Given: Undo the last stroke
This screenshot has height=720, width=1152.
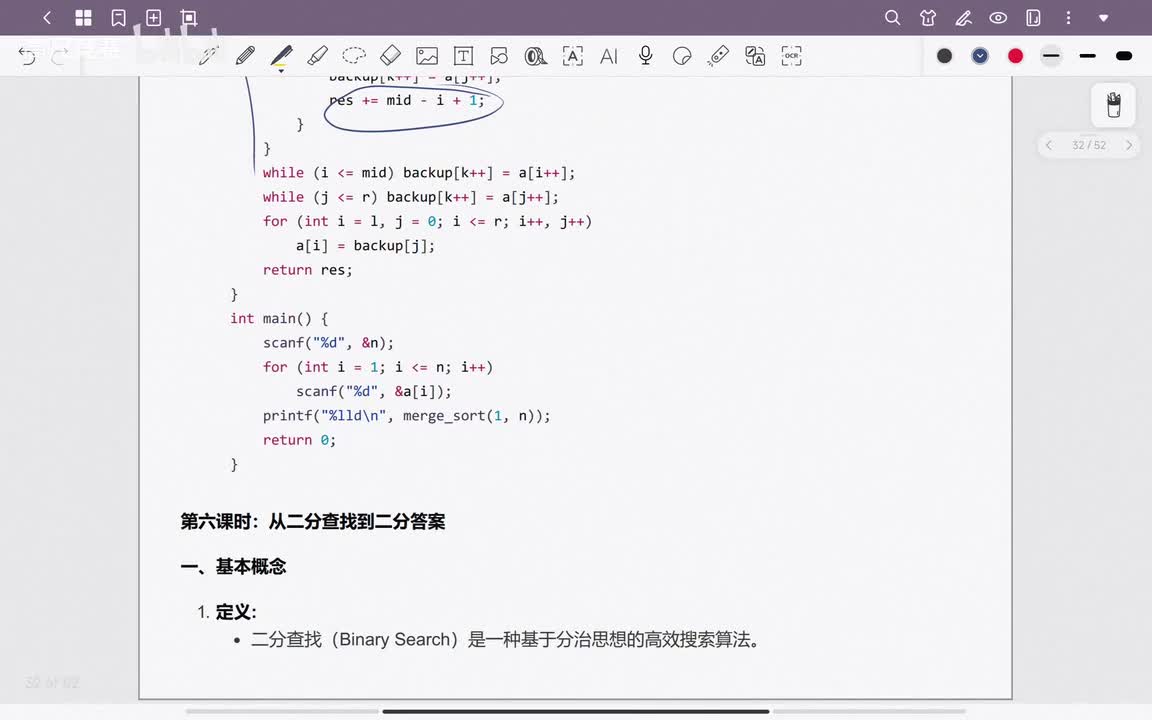Looking at the screenshot, I should (x=26, y=56).
